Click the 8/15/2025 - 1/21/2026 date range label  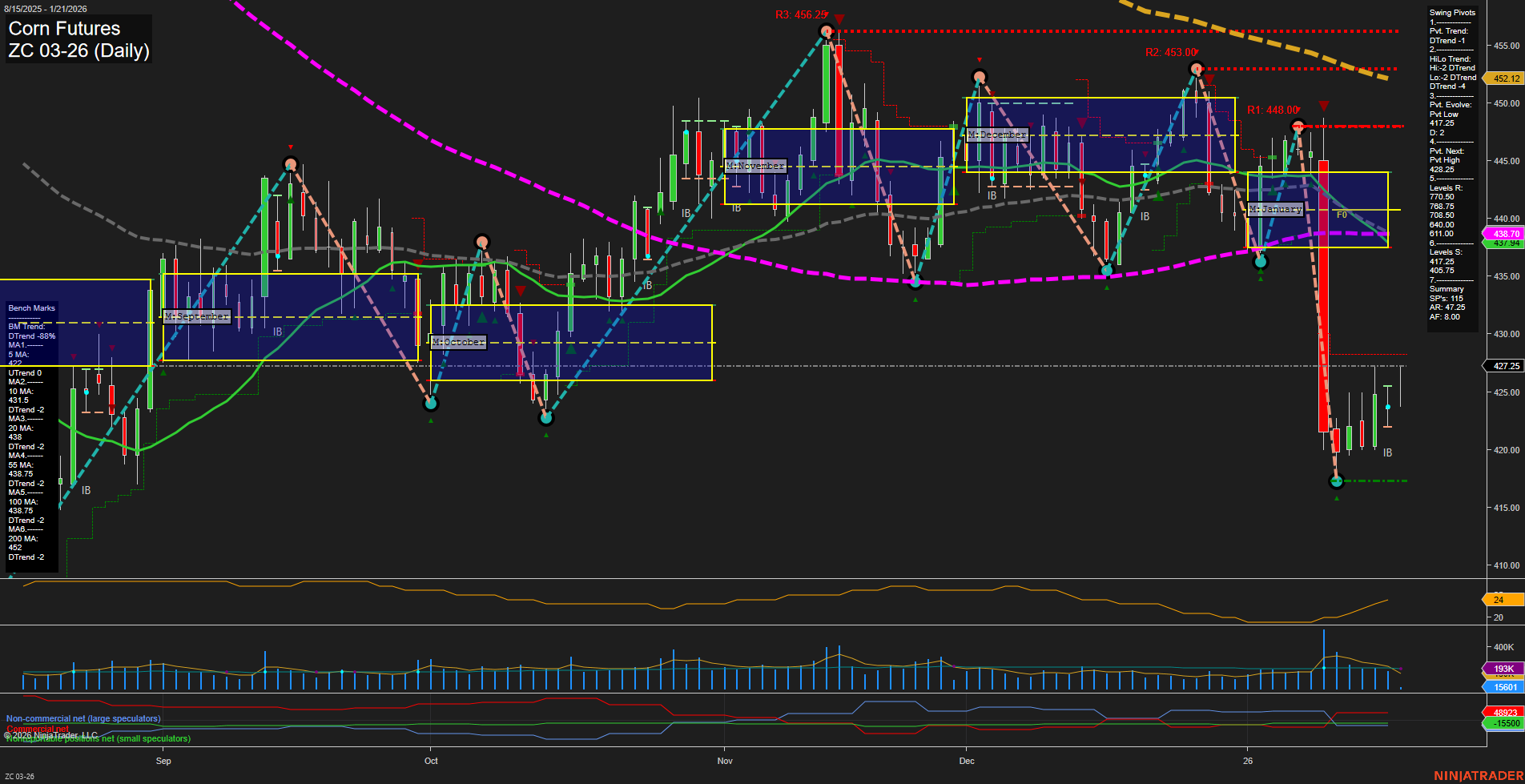click(x=46, y=7)
